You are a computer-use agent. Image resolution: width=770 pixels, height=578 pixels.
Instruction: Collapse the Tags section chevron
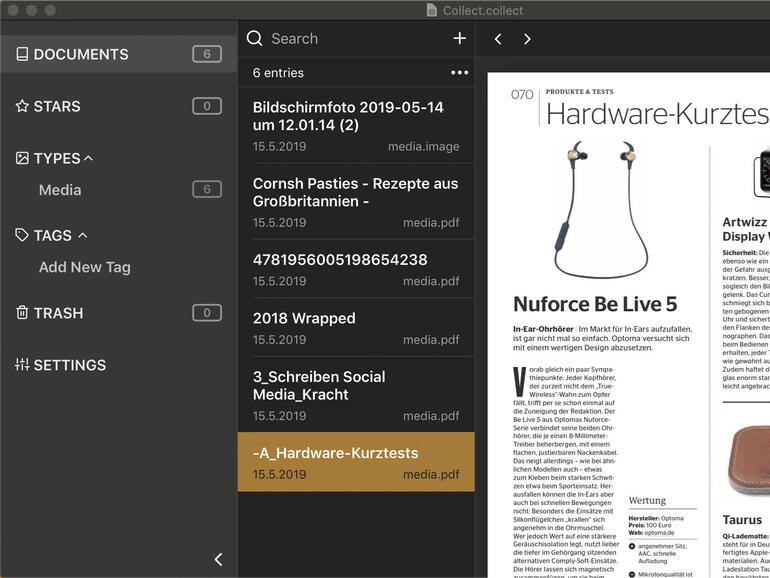[83, 235]
